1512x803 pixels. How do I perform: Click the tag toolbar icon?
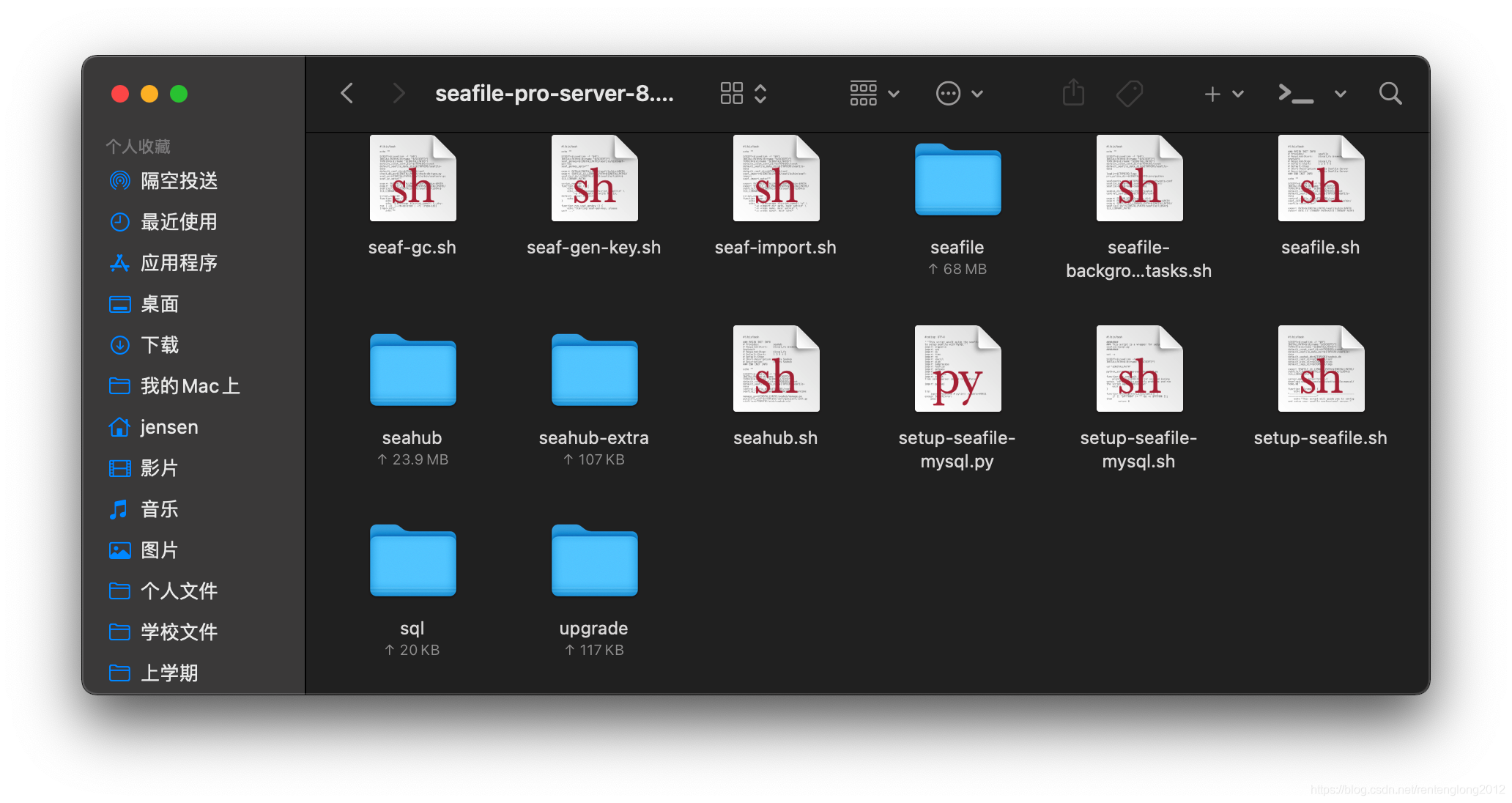(x=1129, y=93)
